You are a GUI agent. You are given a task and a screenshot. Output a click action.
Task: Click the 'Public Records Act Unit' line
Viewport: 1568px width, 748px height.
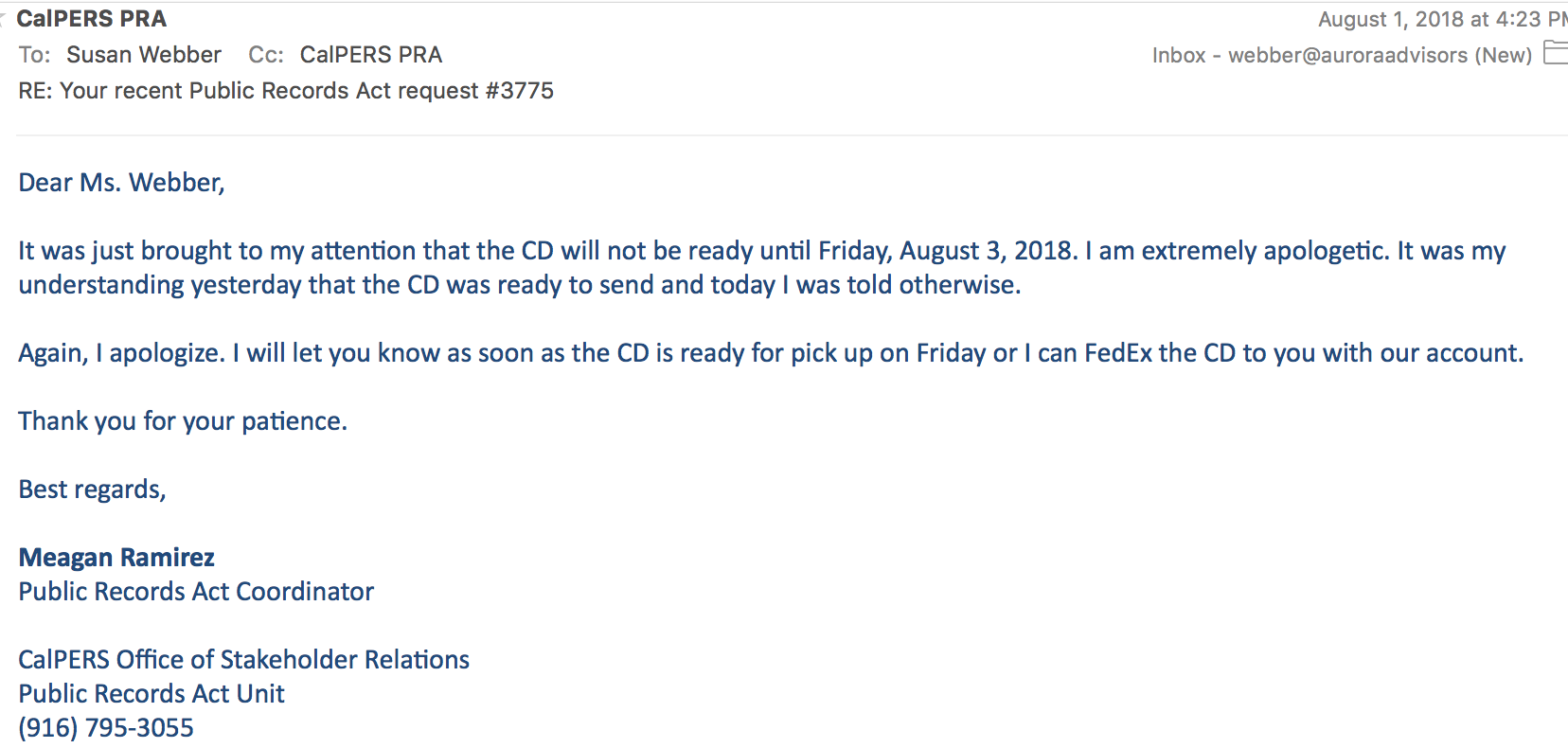(151, 694)
